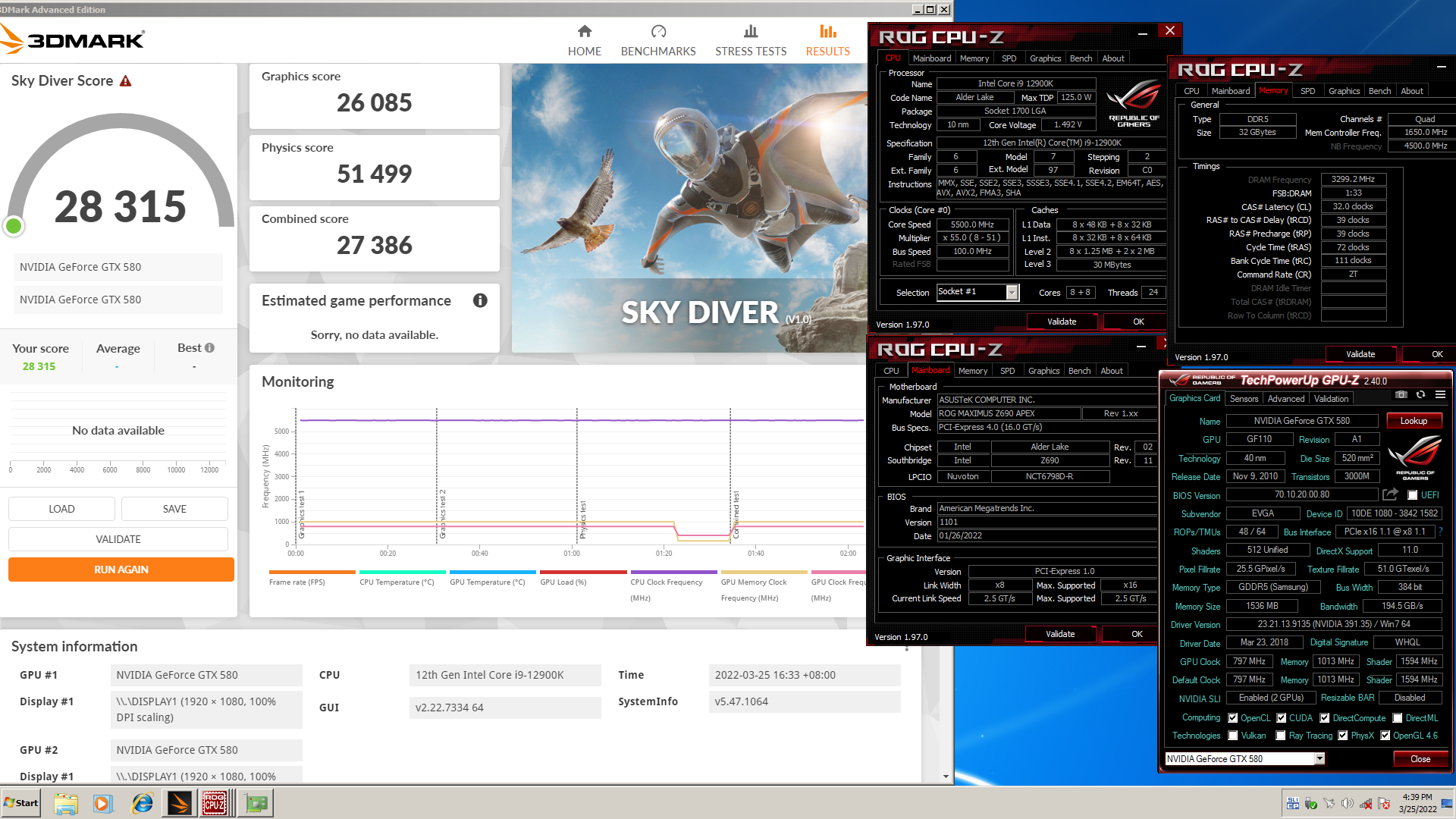The height and width of the screenshot is (819, 1456).
Task: Toggle the CUDA checkbox in GPU-Z
Action: [x=1282, y=718]
